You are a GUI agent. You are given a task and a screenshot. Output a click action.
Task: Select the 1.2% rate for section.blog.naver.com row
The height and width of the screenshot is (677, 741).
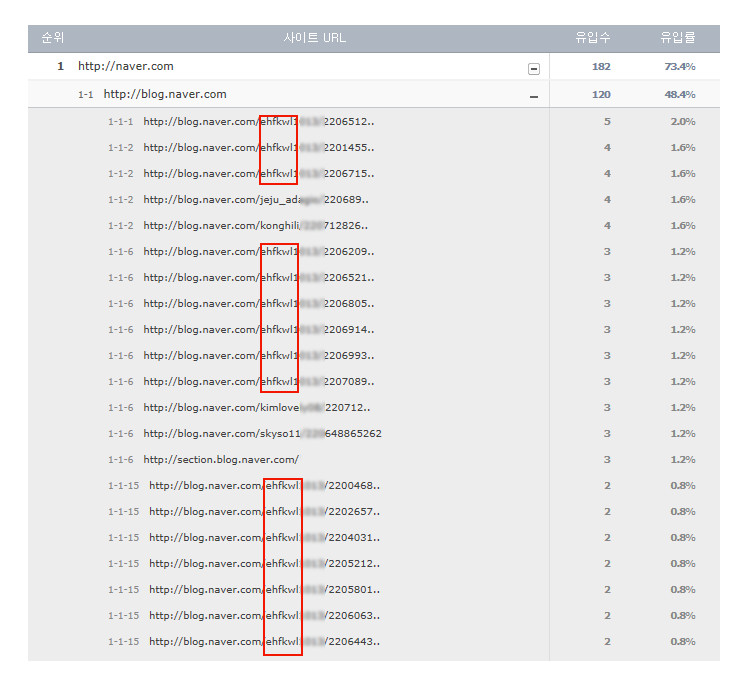point(683,459)
